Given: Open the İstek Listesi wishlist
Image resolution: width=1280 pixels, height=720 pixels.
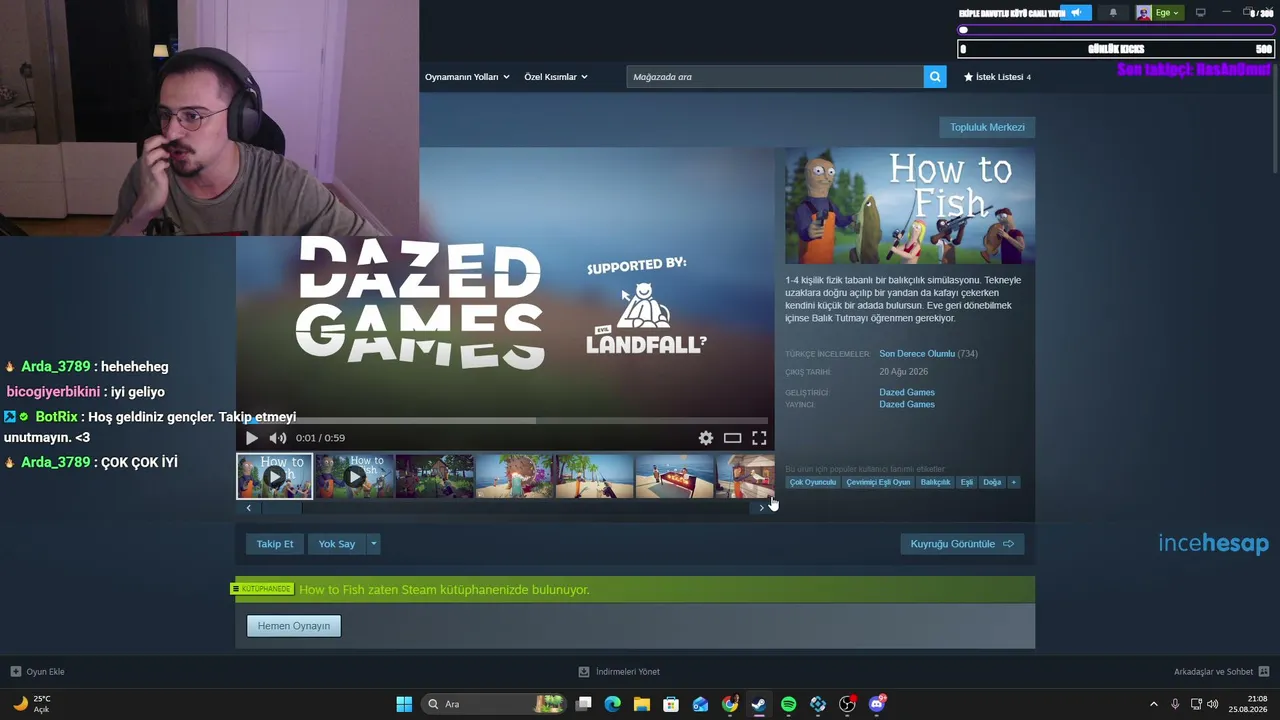Looking at the screenshot, I should pos(997,77).
